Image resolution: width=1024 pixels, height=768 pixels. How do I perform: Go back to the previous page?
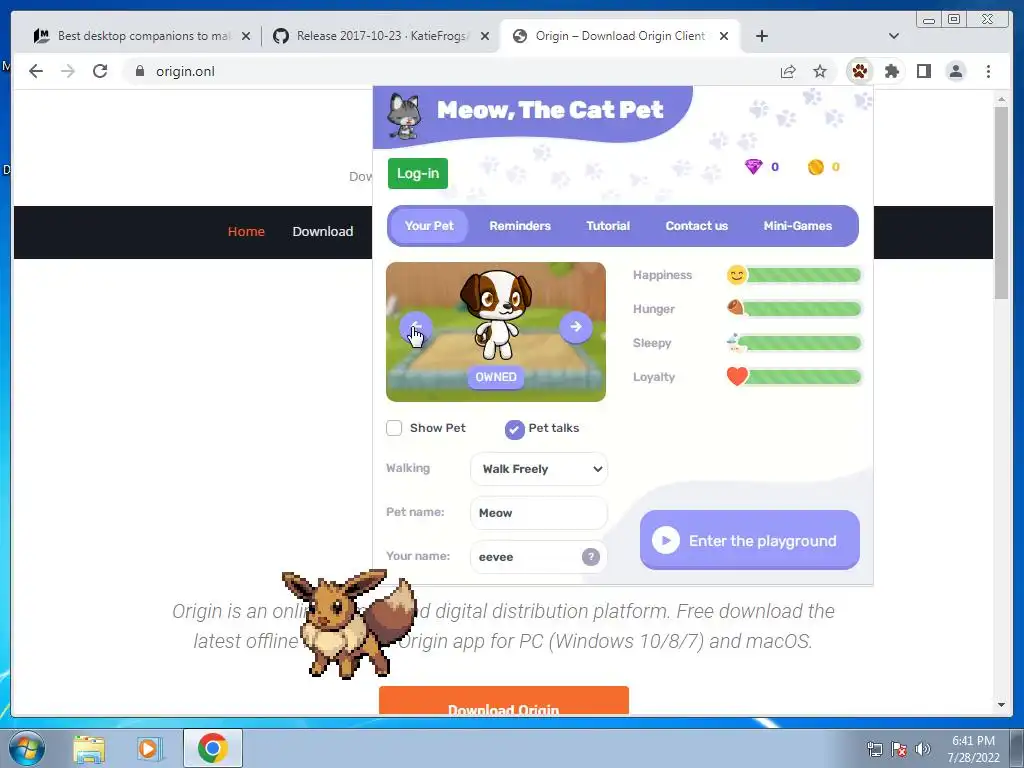pos(36,71)
